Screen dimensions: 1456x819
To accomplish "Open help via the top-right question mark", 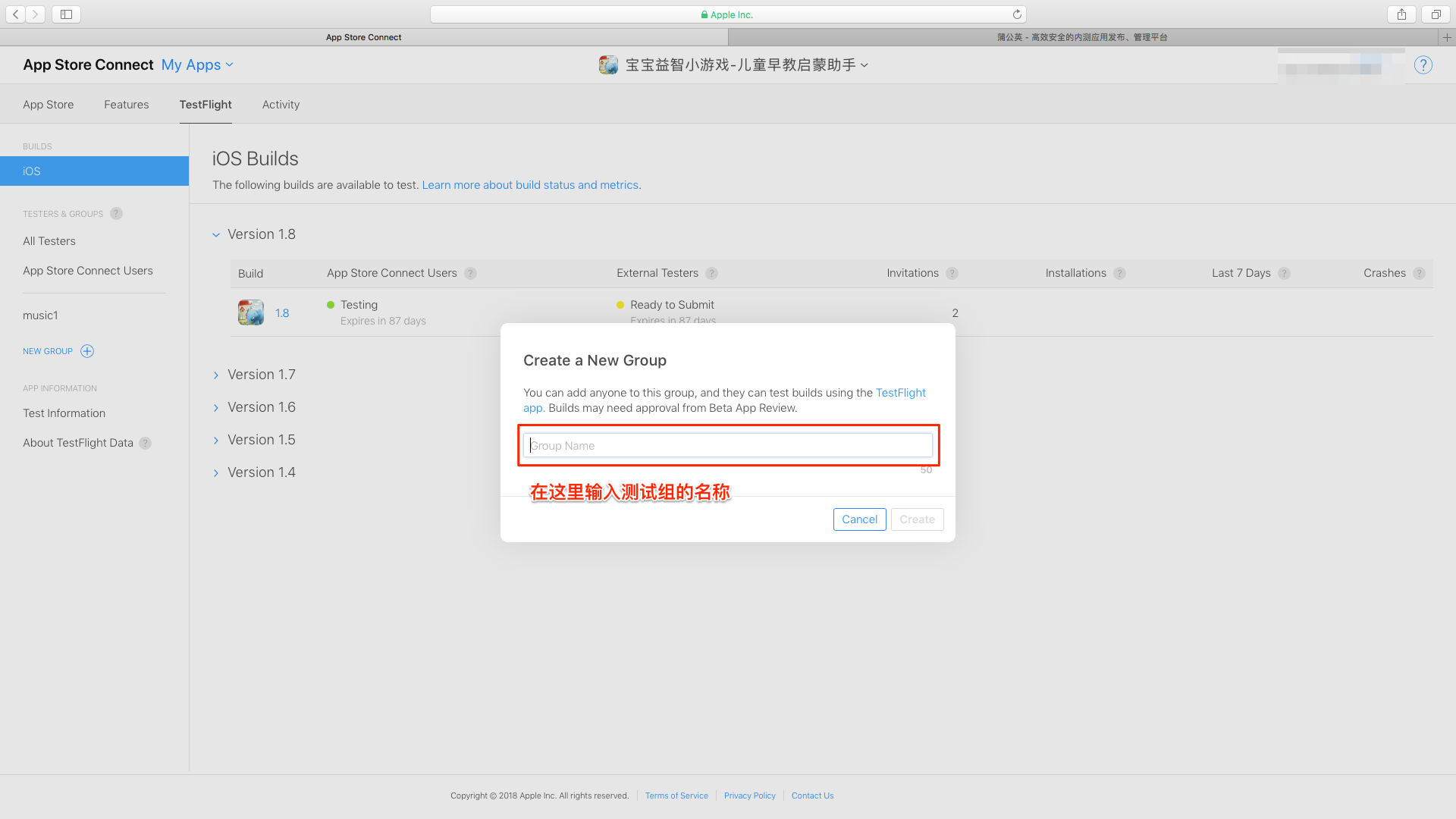I will pos(1423,65).
